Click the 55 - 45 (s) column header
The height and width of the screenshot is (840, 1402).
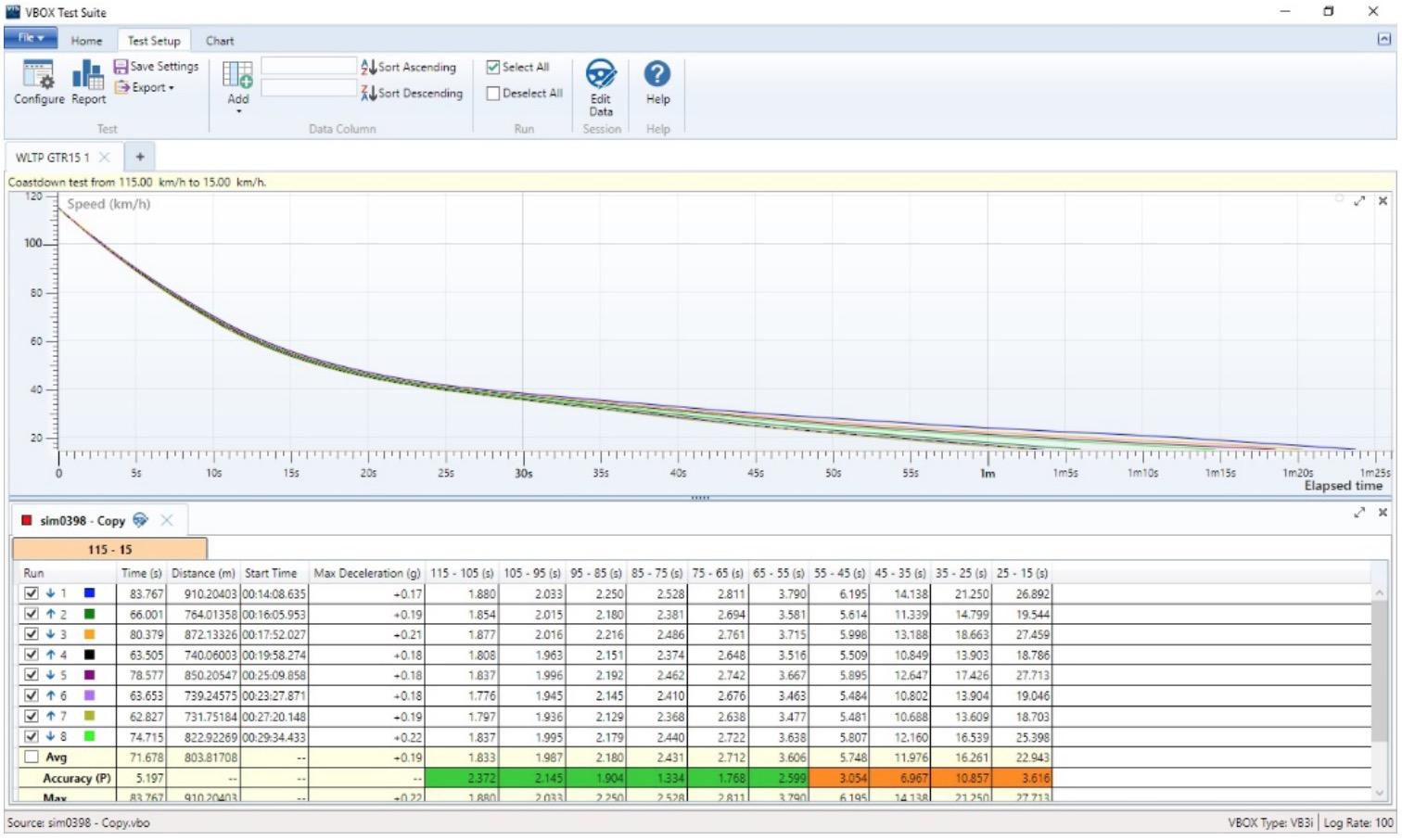point(839,573)
